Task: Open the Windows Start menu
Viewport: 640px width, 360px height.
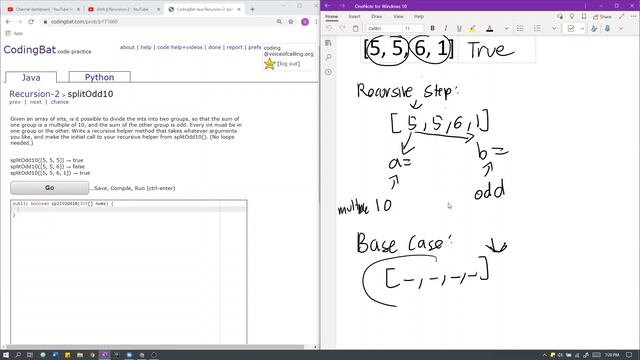Action: point(6,355)
